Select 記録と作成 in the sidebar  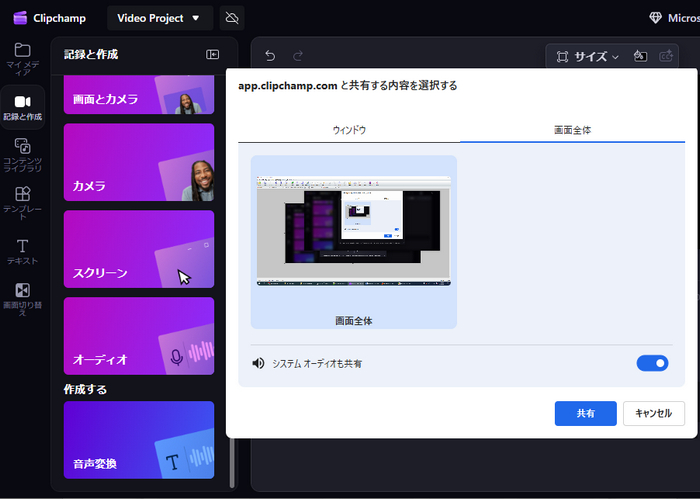(22, 108)
